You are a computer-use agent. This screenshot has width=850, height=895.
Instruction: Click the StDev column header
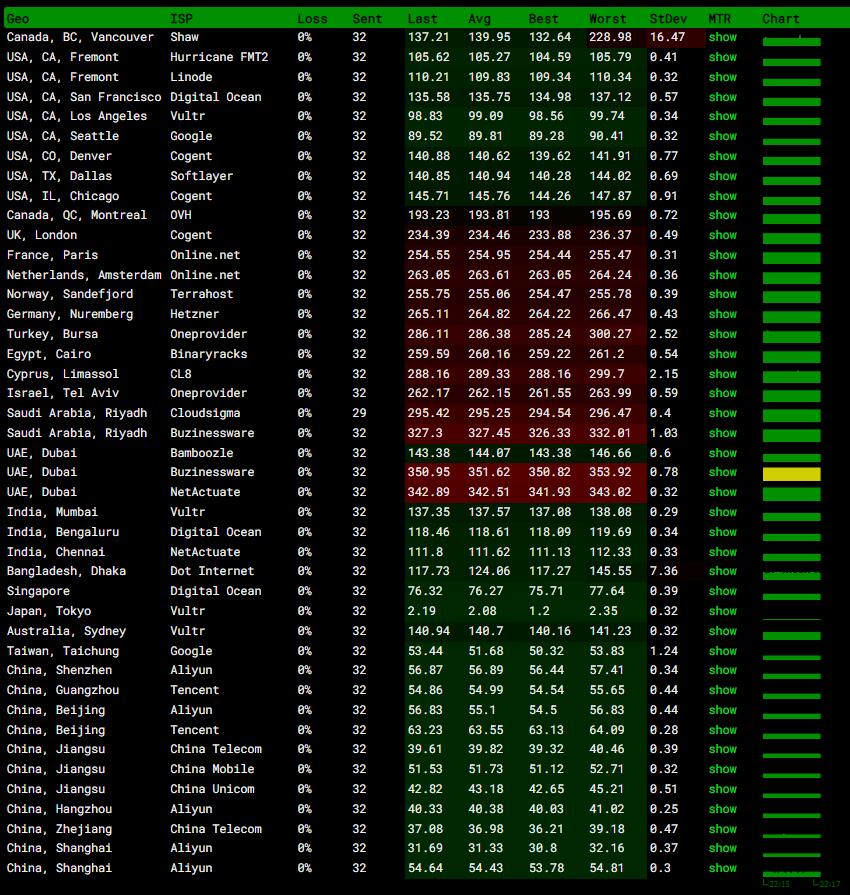point(668,19)
